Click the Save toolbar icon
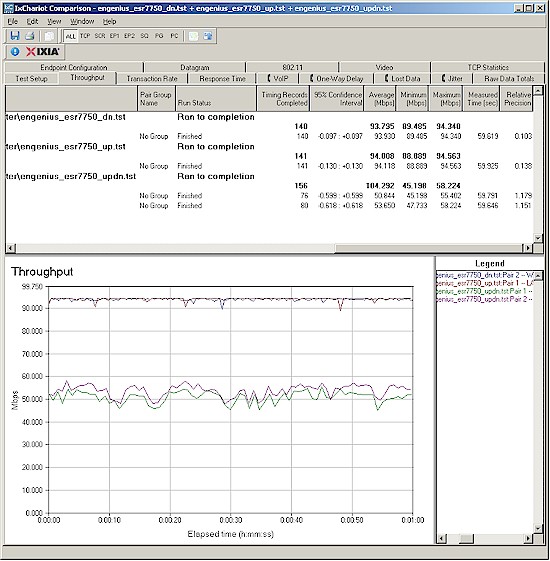 click(x=15, y=36)
